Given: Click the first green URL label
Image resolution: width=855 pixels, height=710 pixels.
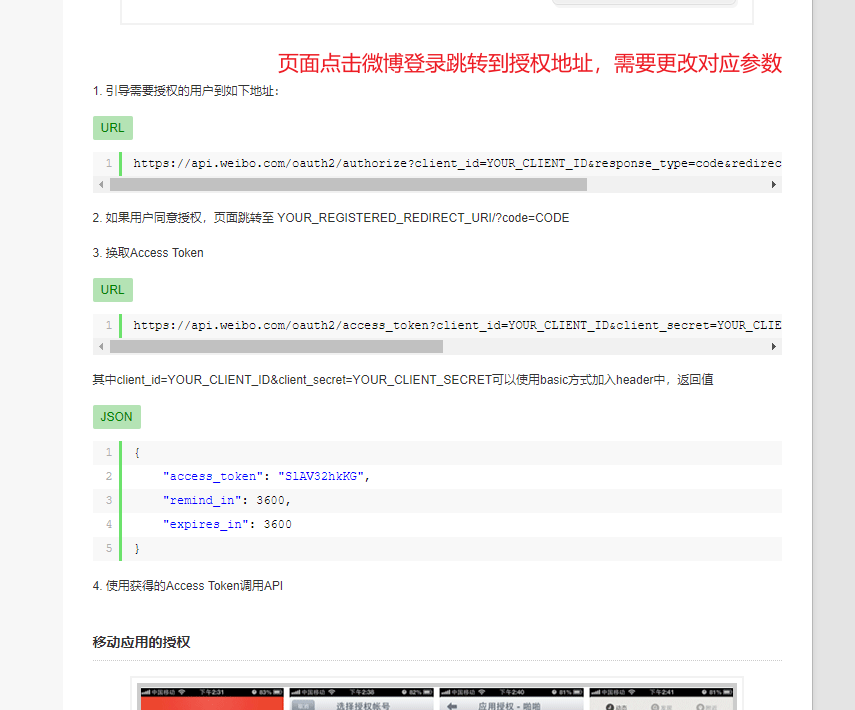Looking at the screenshot, I should tap(113, 128).
